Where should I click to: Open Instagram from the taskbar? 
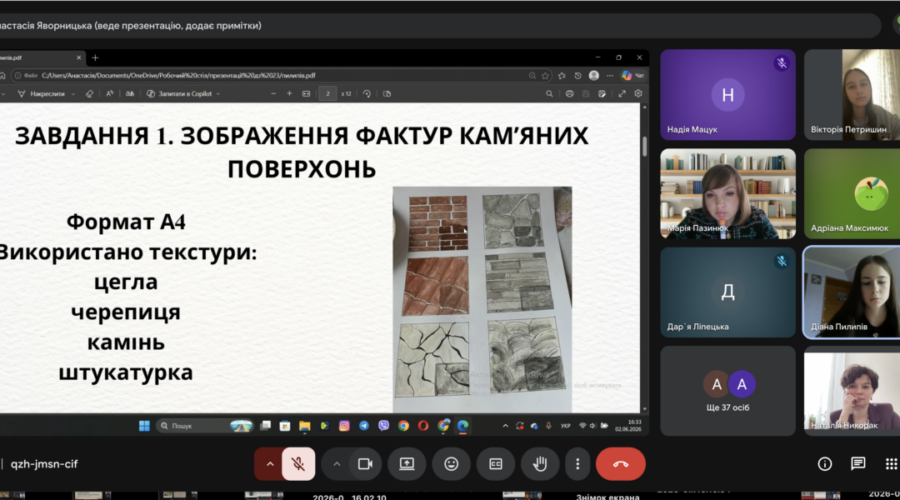click(344, 425)
